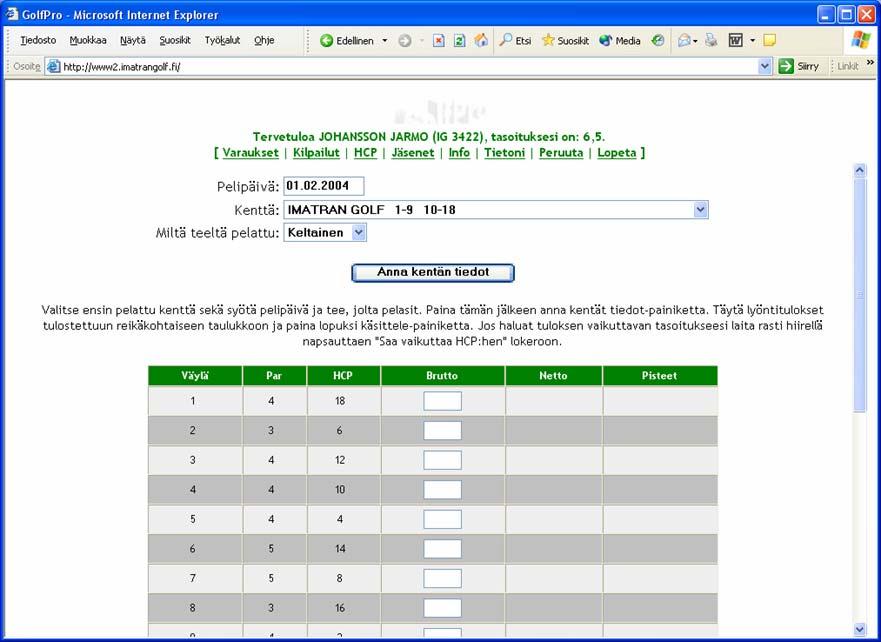Print the page with the printer icon
The height and width of the screenshot is (642, 881).
(711, 40)
